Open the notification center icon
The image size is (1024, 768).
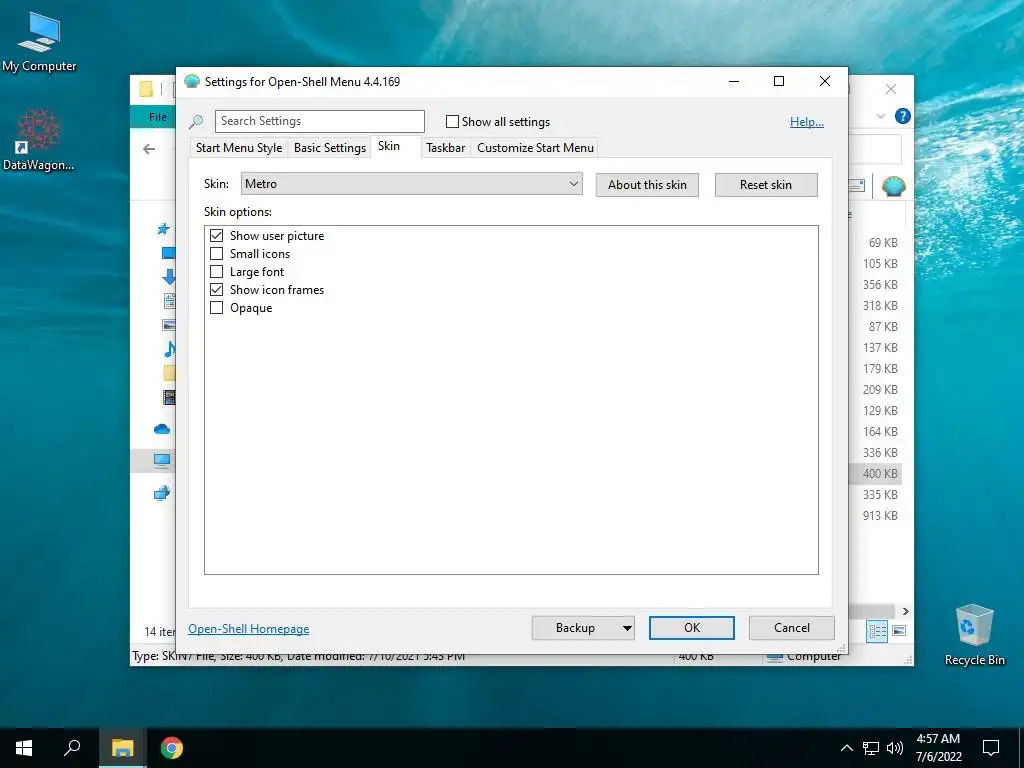[991, 748]
